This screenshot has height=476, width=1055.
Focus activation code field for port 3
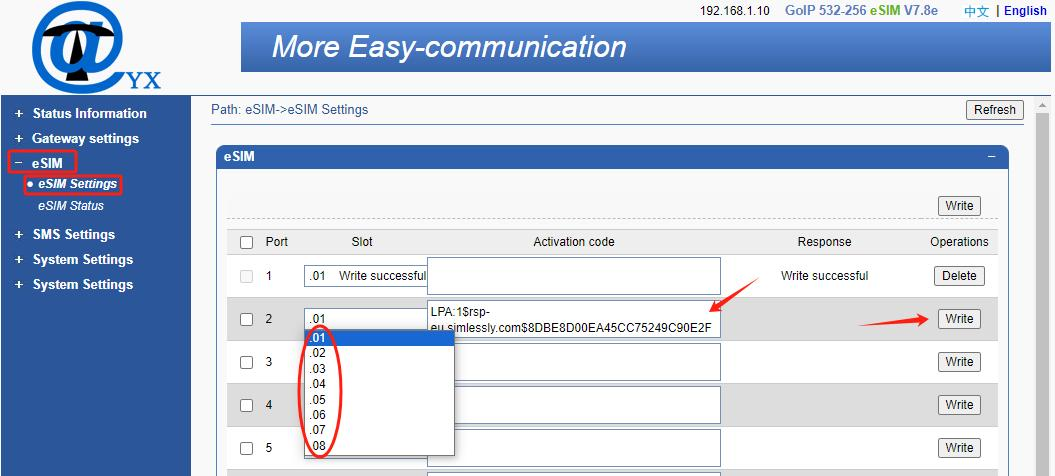[587, 362]
